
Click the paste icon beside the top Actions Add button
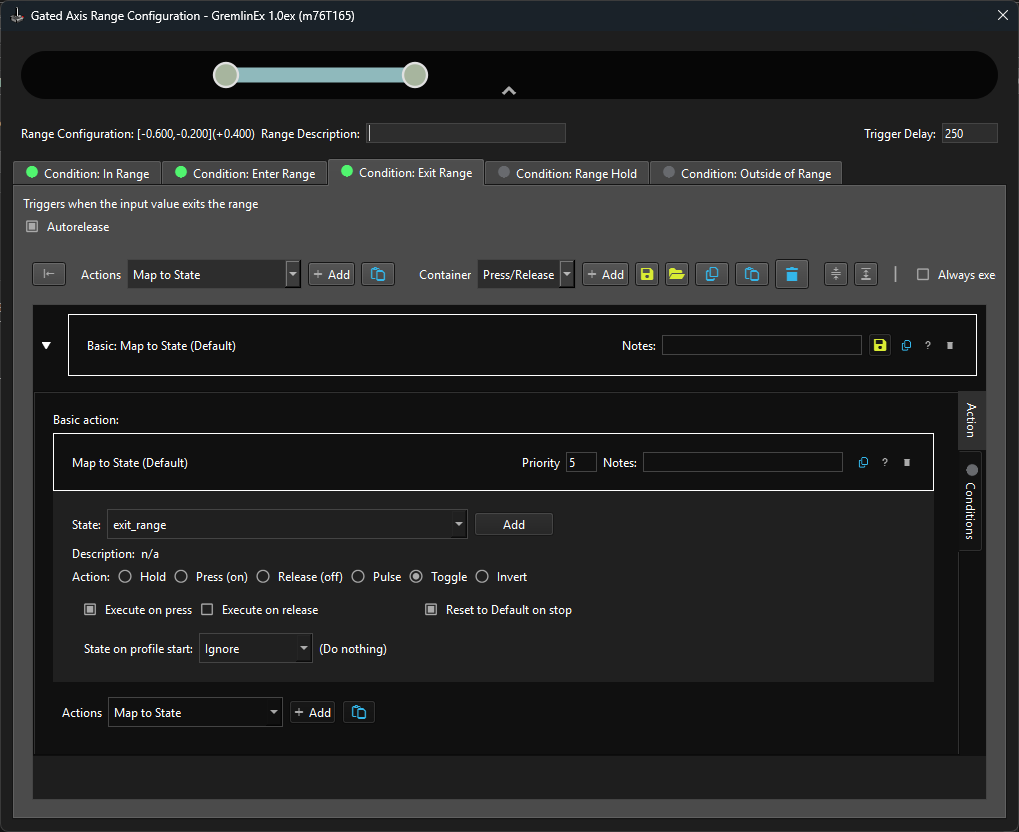tap(378, 274)
